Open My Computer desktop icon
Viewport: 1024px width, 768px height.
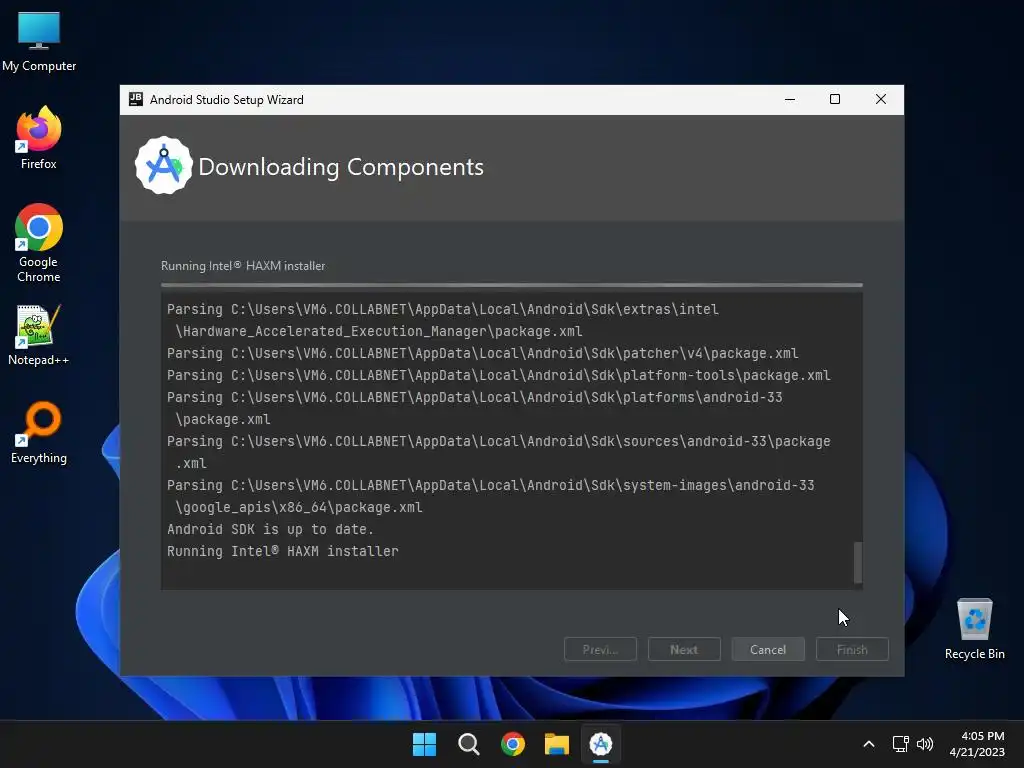coord(39,41)
